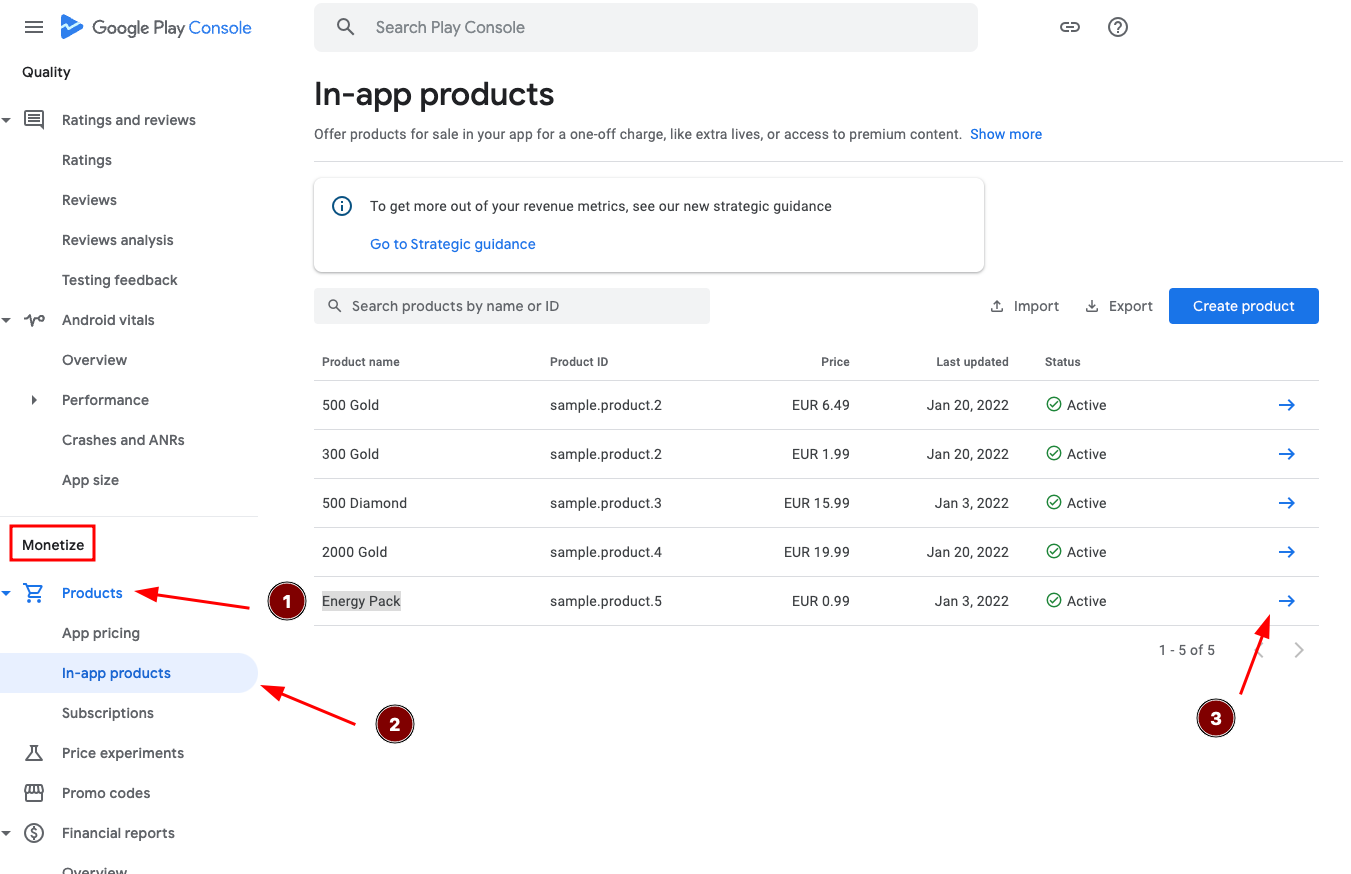The image size is (1351, 874).
Task: Select App pricing in the sidebar
Action: pyautogui.click(x=99, y=632)
